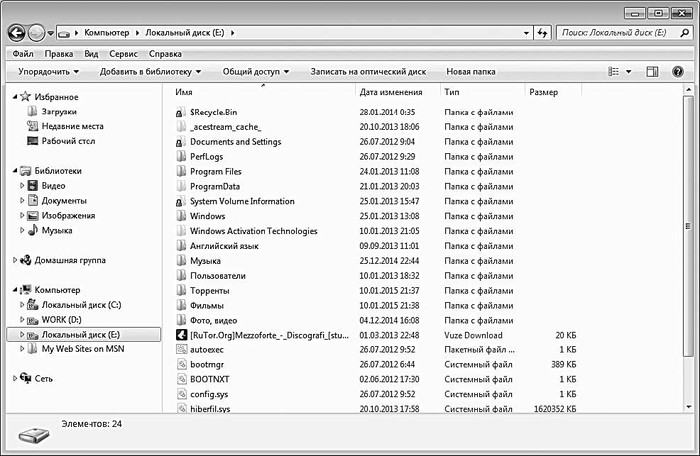Select the _acestream_cache_ folder
The height and width of the screenshot is (456, 700).
pos(225,127)
